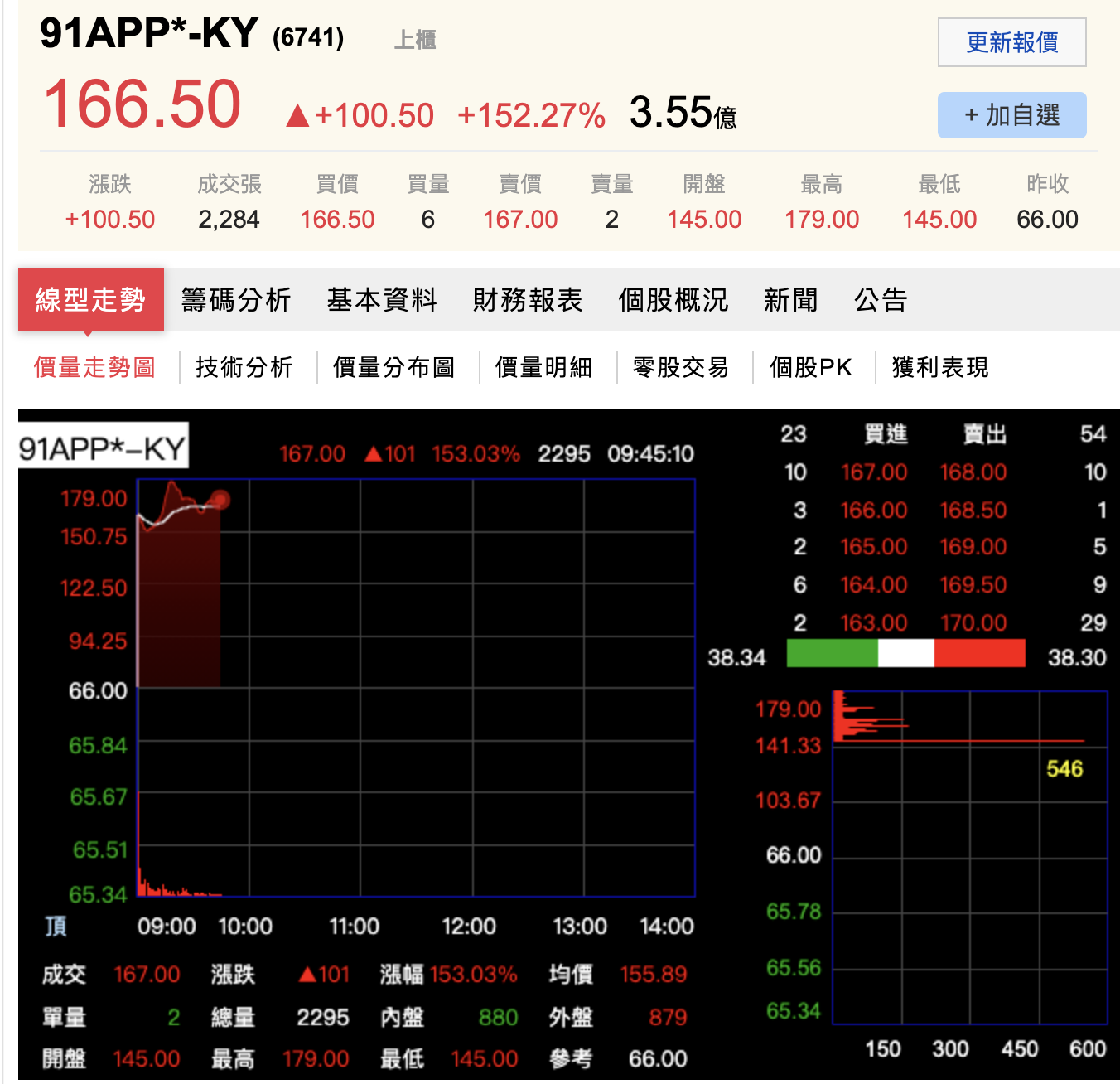Image resolution: width=1120 pixels, height=1084 pixels.
Task: Click the 122.50 label on the price axis
Action: click(94, 588)
